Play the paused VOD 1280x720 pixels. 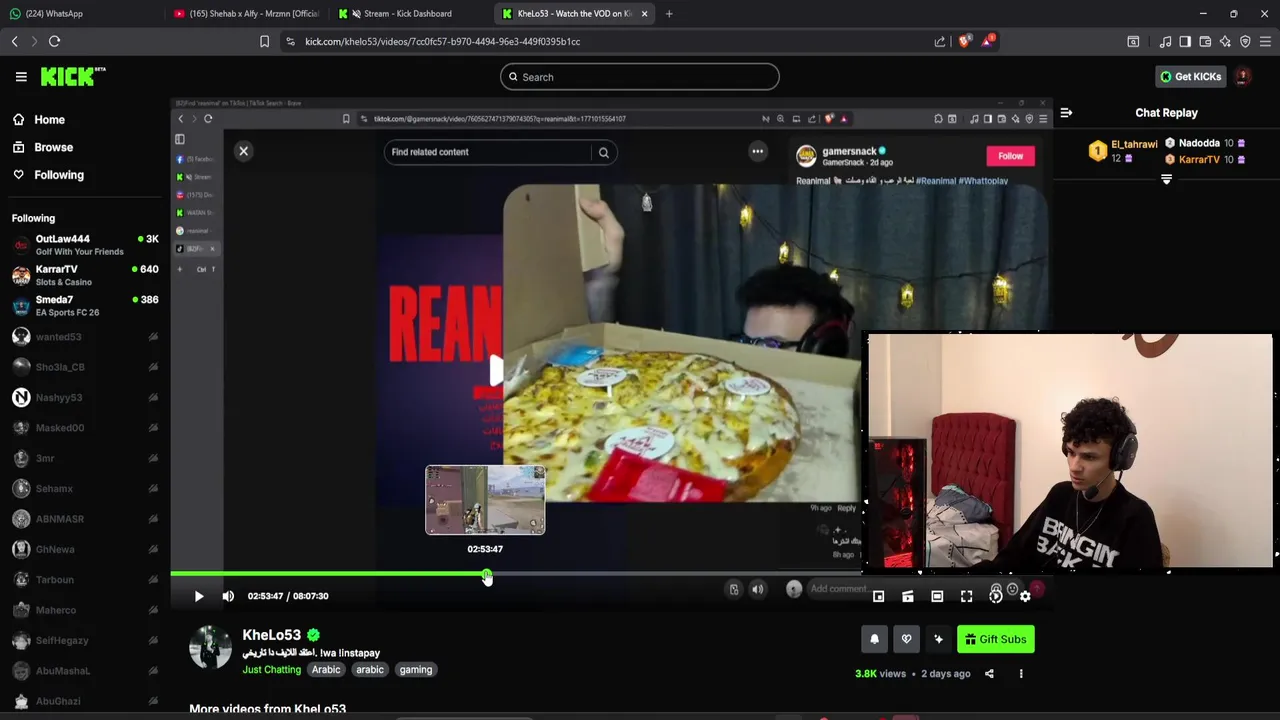(198, 596)
